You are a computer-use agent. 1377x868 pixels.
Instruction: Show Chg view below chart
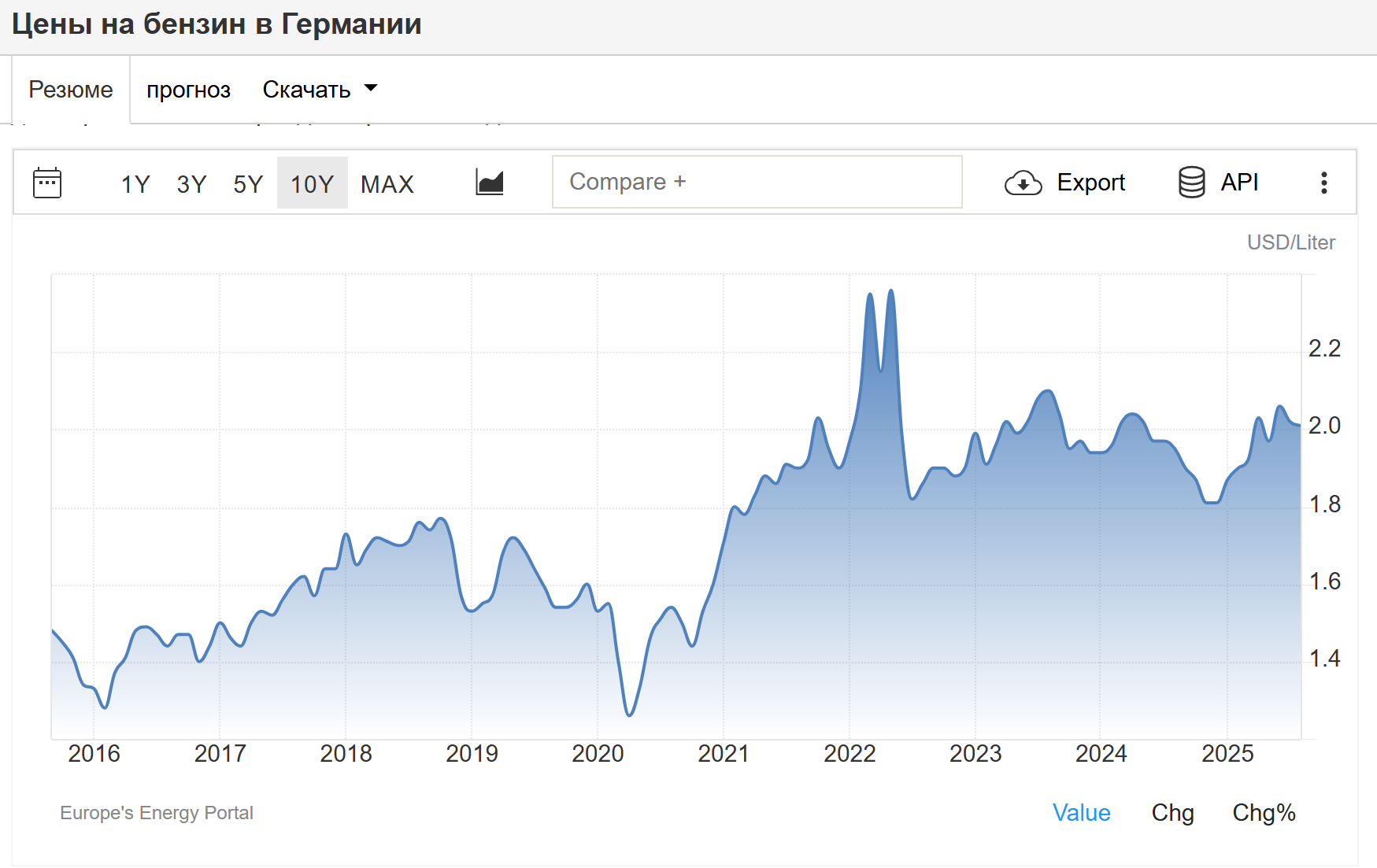pyautogui.click(x=1172, y=813)
